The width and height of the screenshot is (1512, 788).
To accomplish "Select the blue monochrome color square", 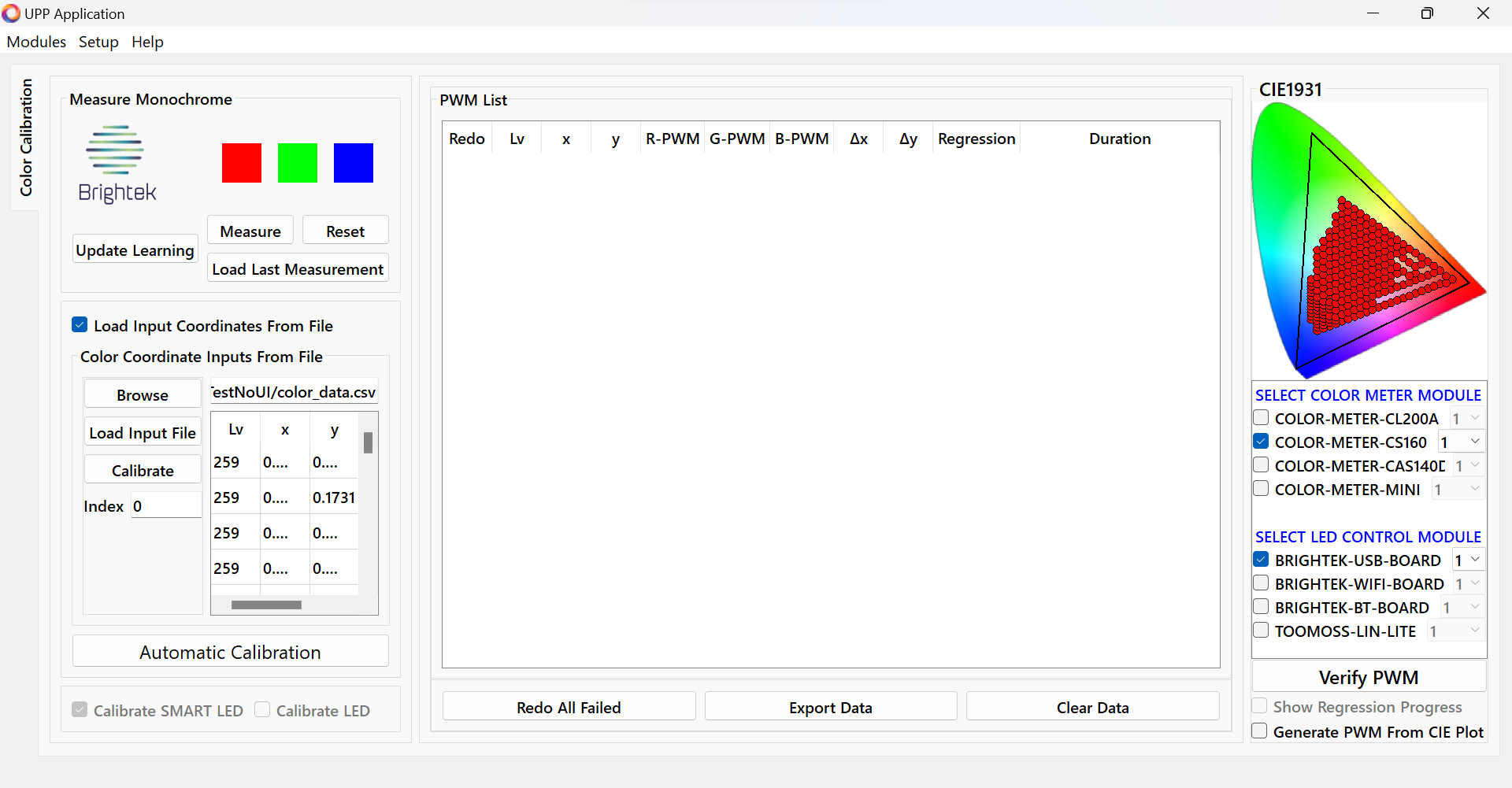I will (x=353, y=163).
